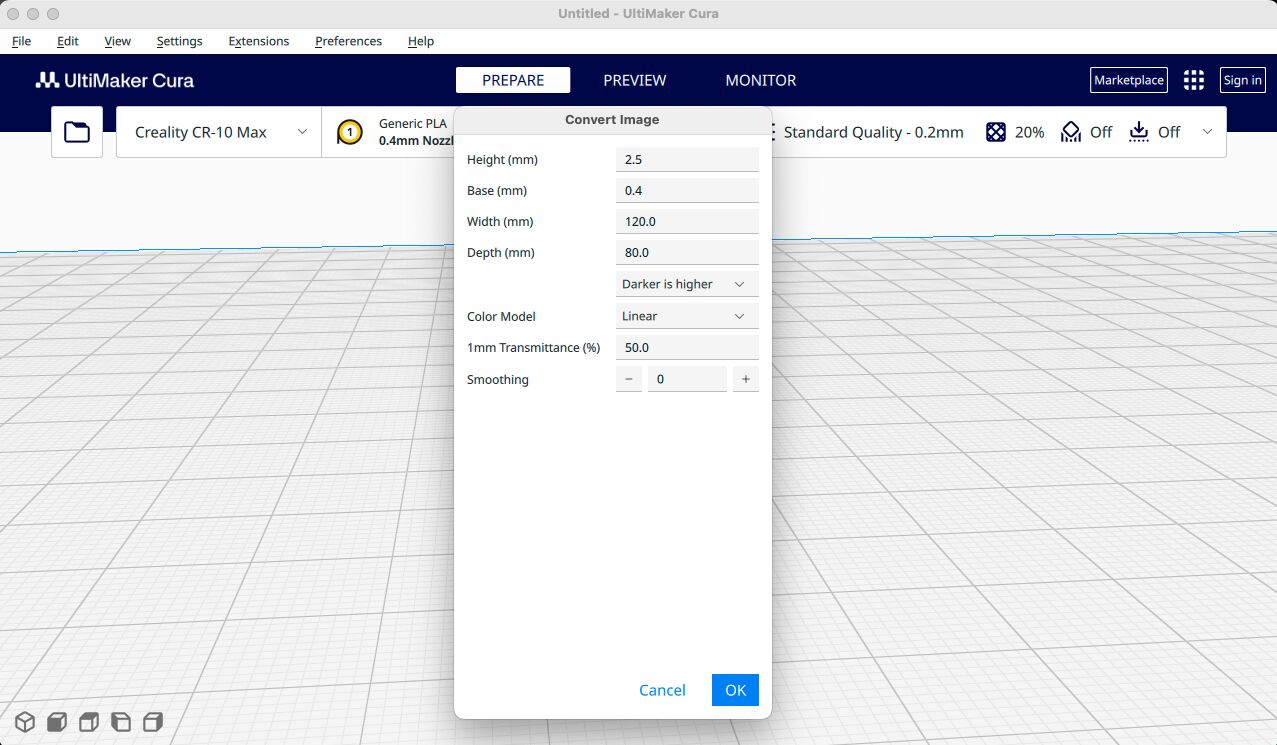Expand the Creality CR-10 Max printer selector
Screen dimensions: 1277x745
click(219, 132)
